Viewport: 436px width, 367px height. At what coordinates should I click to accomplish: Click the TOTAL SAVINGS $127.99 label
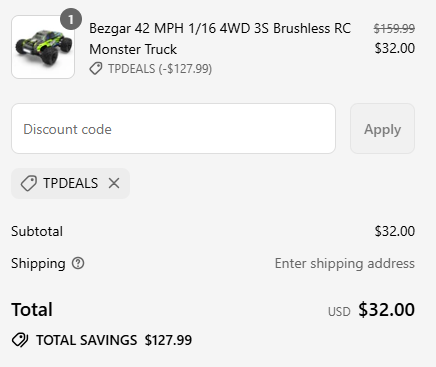click(114, 340)
